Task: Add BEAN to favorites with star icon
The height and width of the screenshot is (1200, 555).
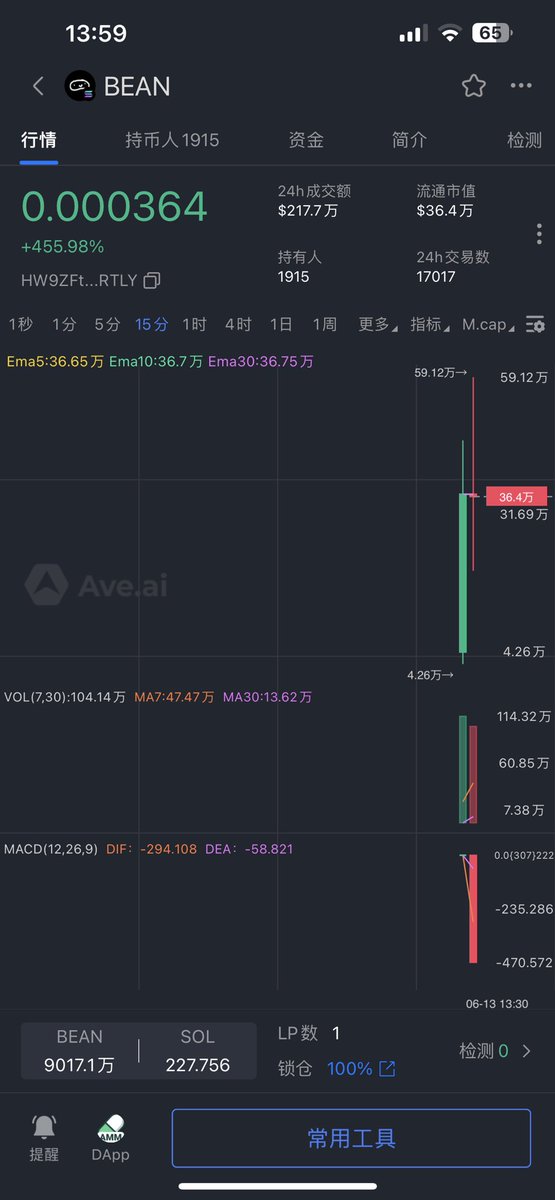Action: click(x=474, y=86)
